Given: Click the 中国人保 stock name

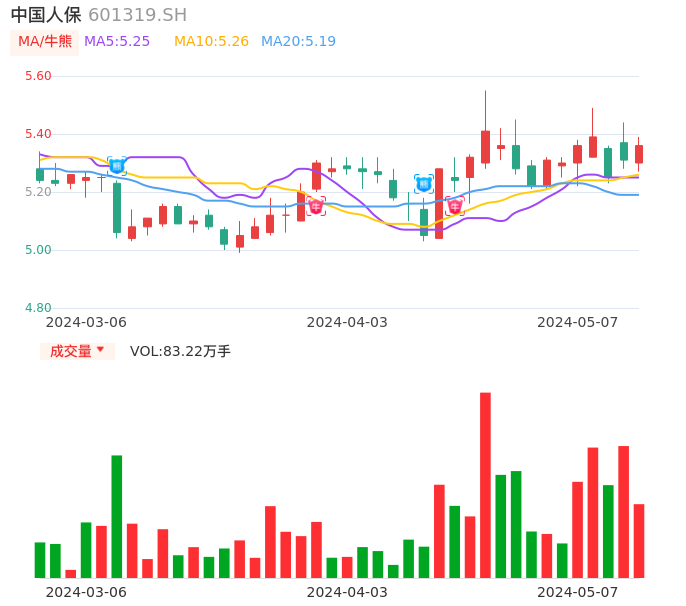Looking at the screenshot, I should [x=46, y=15].
